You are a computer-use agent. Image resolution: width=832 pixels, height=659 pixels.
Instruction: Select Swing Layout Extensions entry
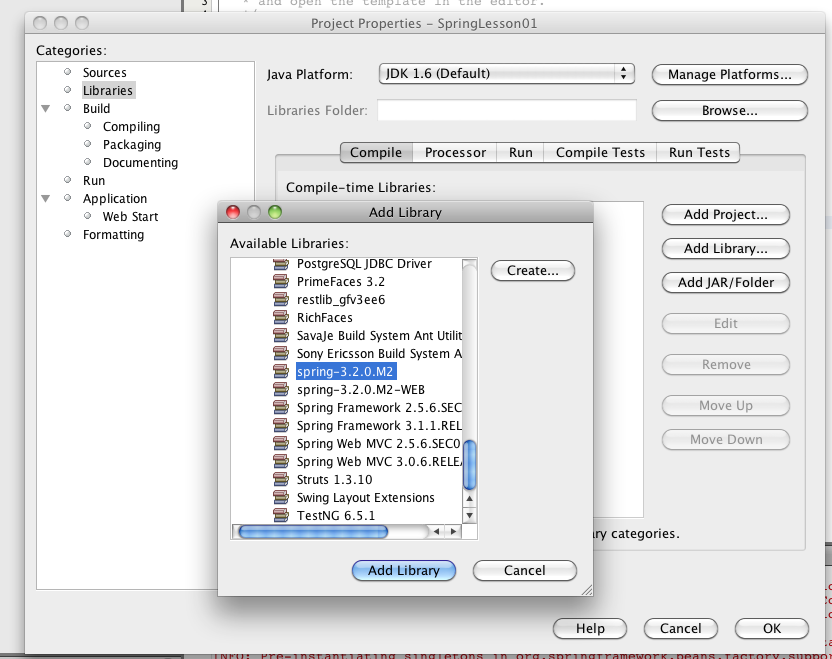pyautogui.click(x=366, y=498)
